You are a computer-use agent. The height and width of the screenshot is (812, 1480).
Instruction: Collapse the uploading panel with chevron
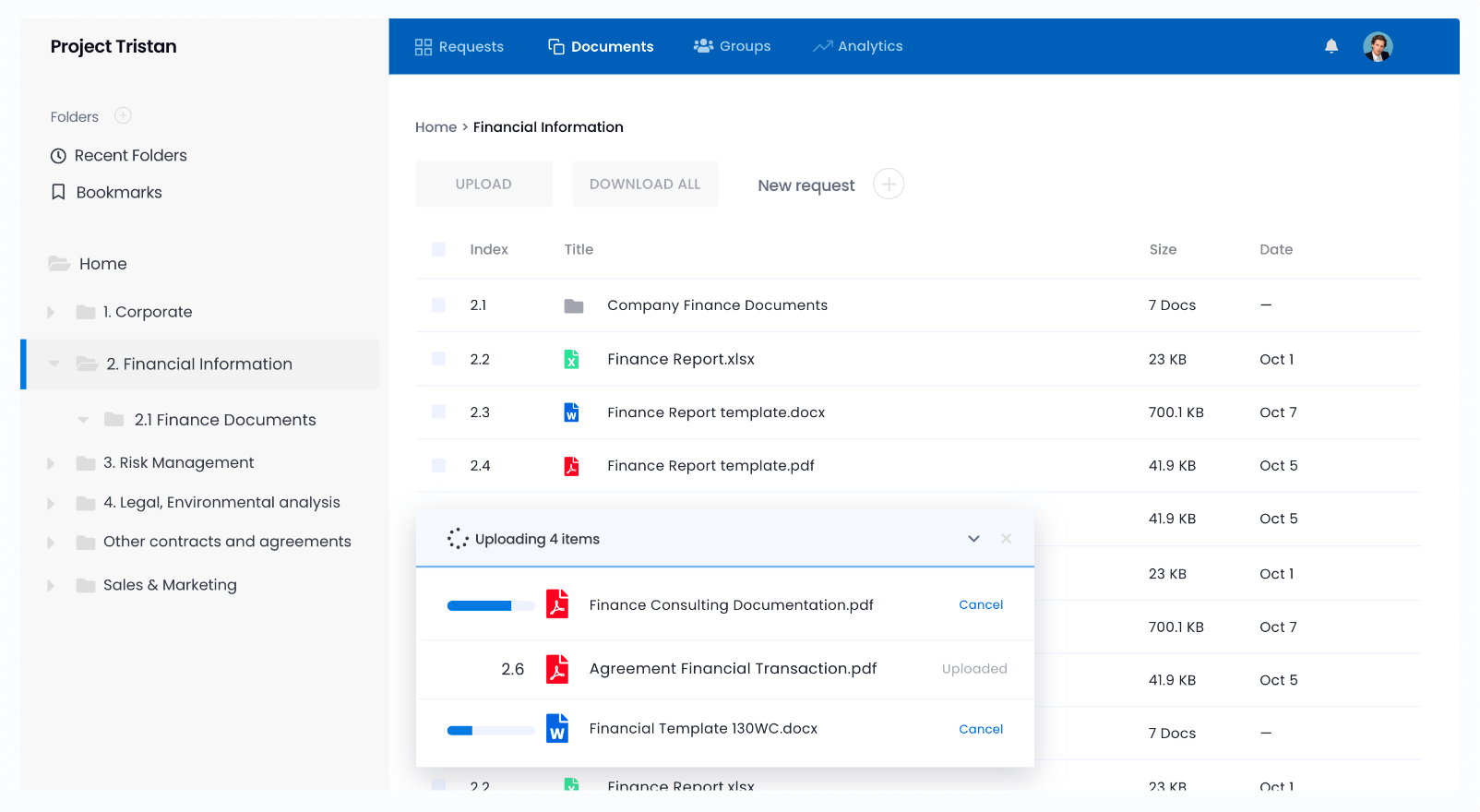[973, 539]
